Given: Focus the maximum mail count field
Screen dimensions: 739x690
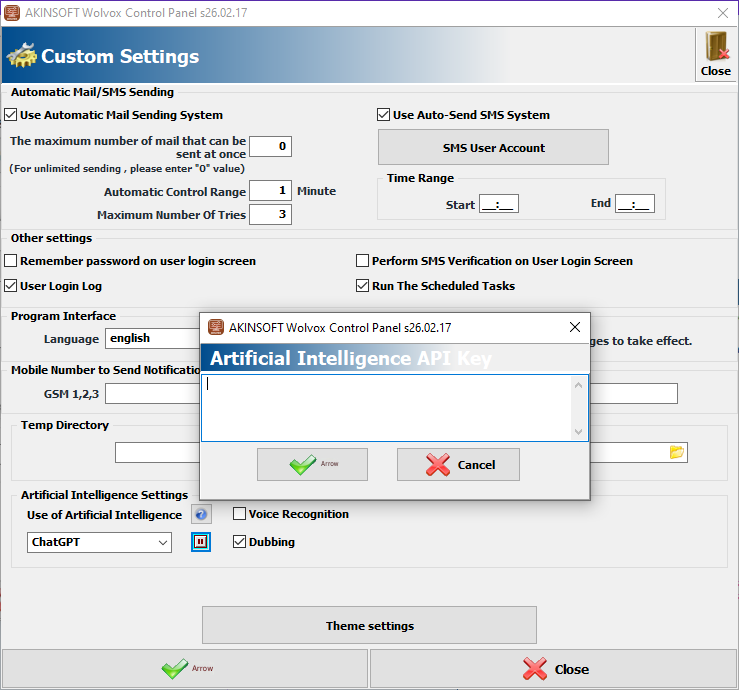Looking at the screenshot, I should coord(270,146).
